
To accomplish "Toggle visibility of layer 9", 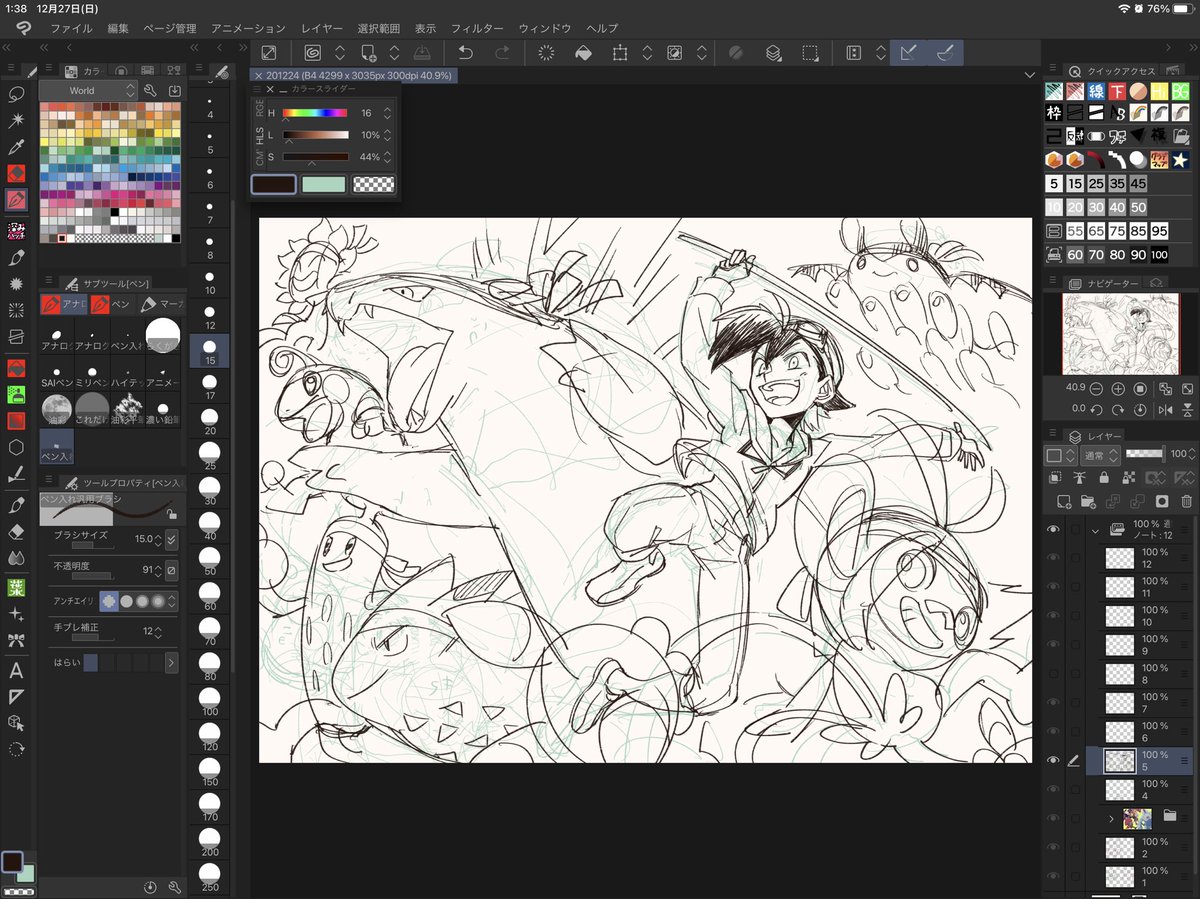I will [x=1052, y=645].
